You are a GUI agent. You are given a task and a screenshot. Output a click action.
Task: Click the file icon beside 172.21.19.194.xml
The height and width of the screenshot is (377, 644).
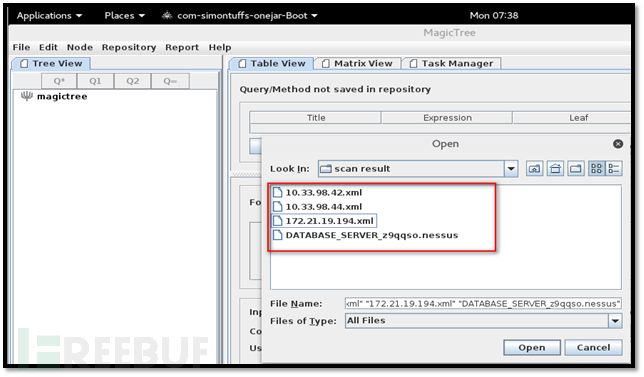tap(278, 221)
